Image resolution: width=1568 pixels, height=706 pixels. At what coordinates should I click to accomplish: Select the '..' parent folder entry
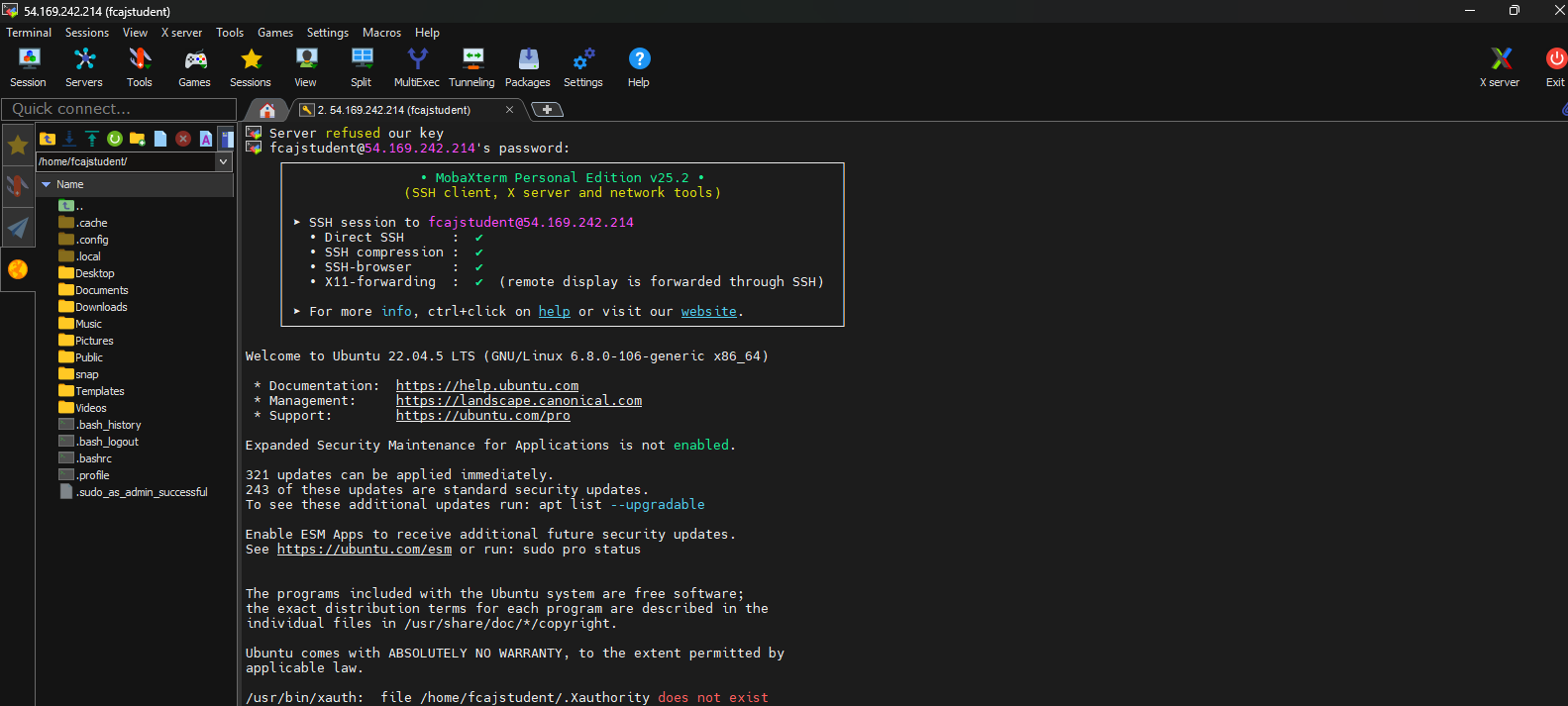point(71,206)
